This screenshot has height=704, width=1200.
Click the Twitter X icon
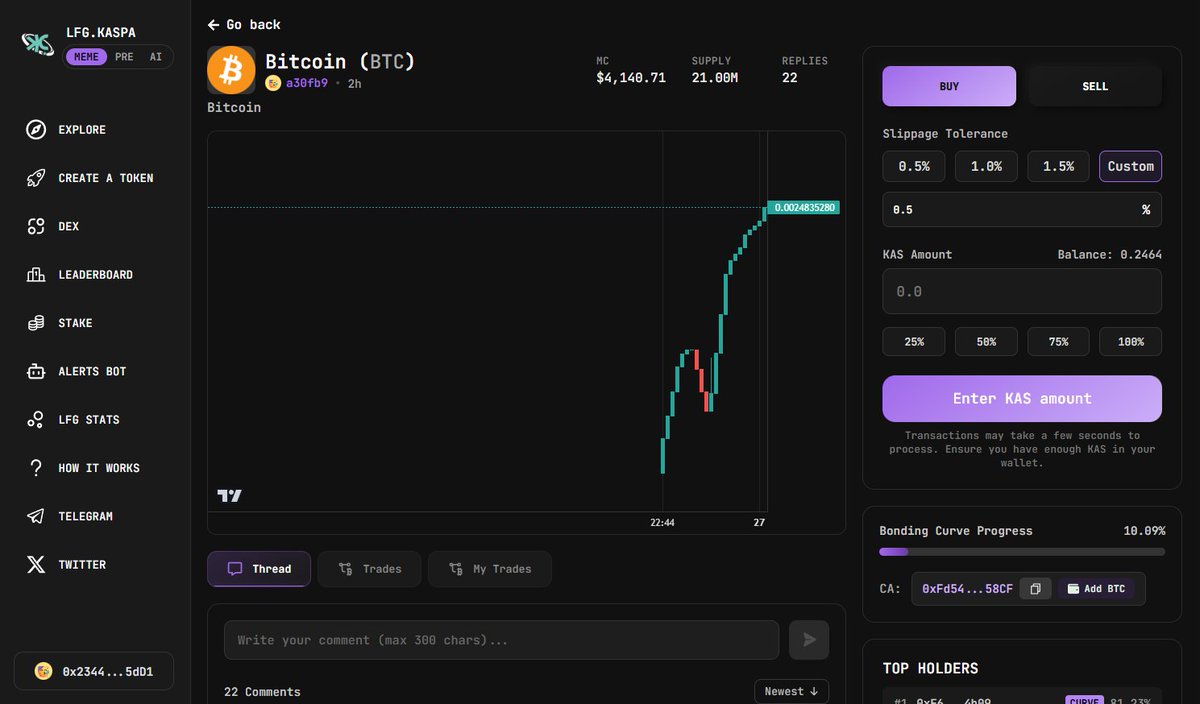pyautogui.click(x=36, y=564)
